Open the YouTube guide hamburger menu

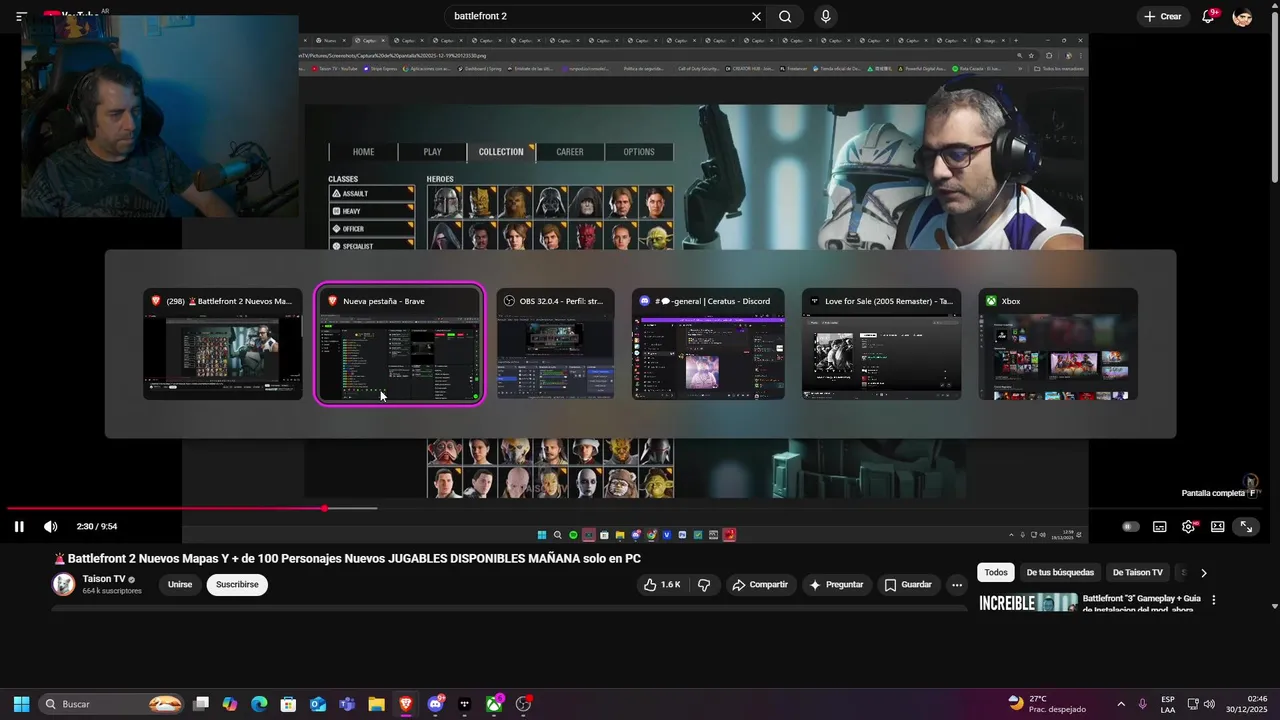tap(21, 17)
